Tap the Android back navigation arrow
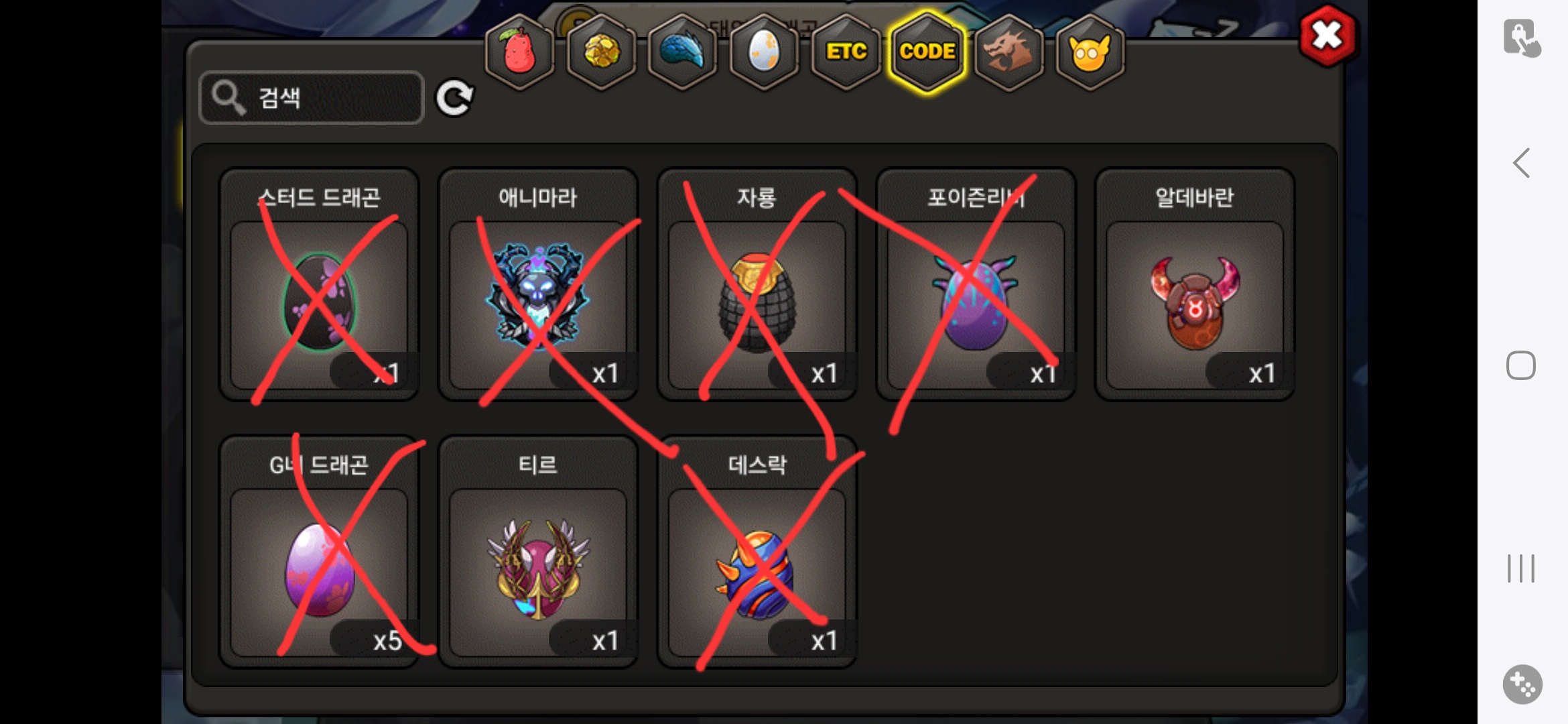The image size is (1568, 724). [1521, 163]
